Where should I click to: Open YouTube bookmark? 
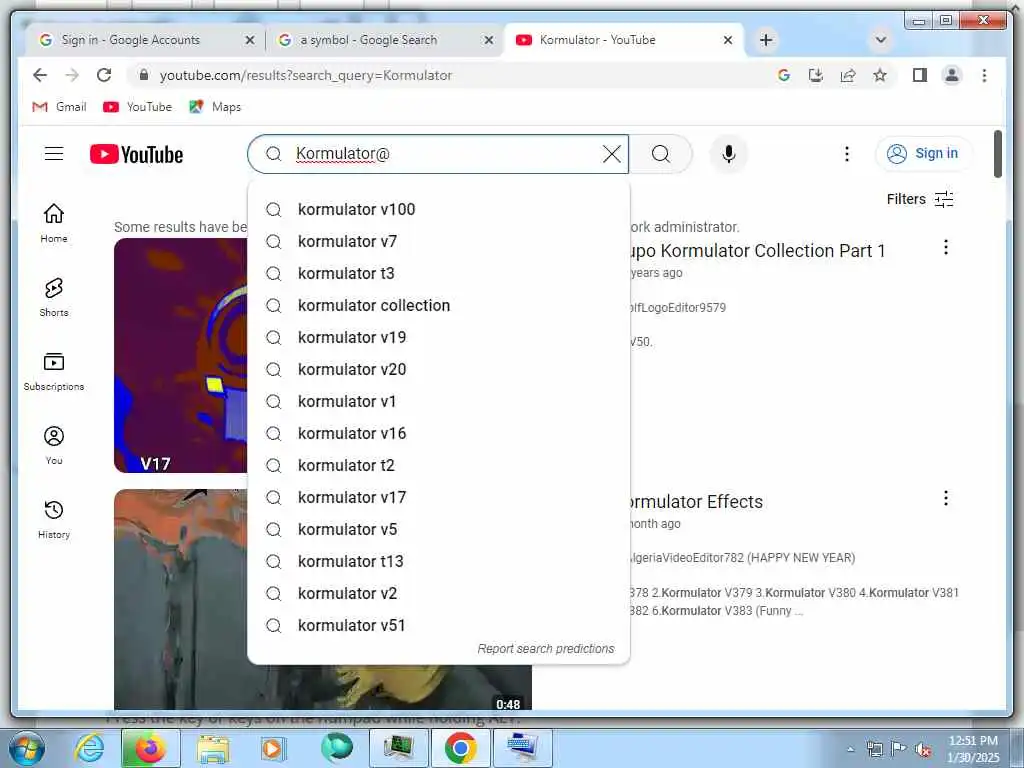(137, 106)
